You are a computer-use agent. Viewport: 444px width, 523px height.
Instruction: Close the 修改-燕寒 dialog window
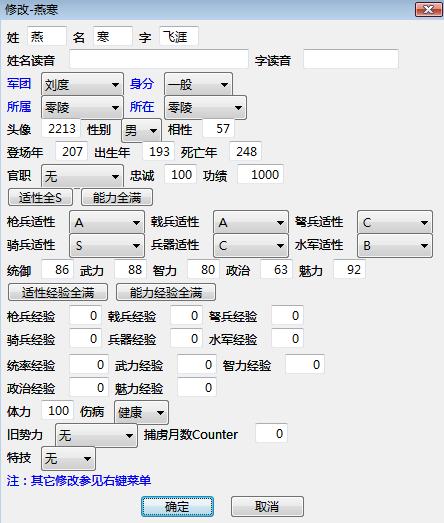(x=428, y=9)
